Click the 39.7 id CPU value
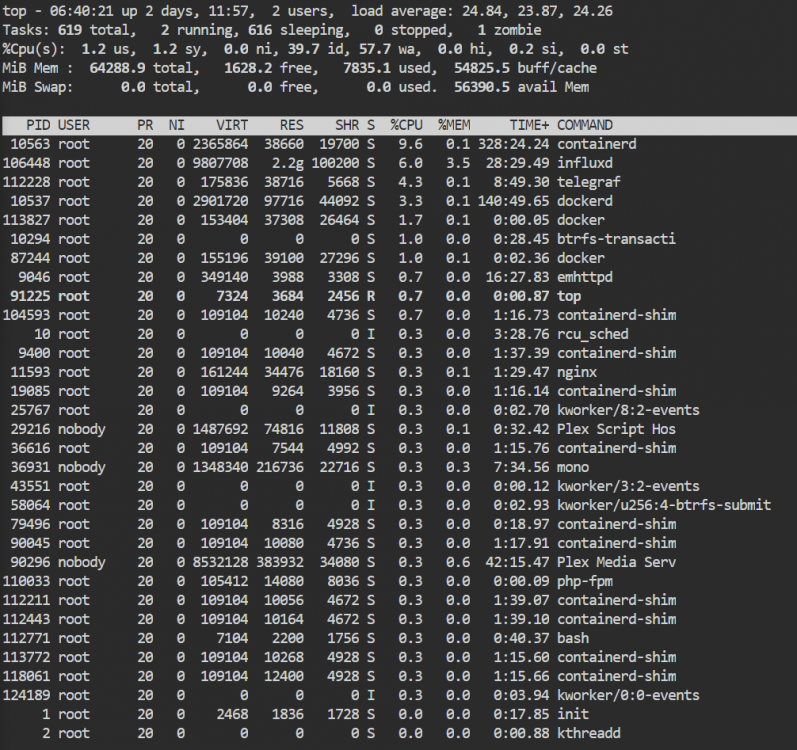 314,49
